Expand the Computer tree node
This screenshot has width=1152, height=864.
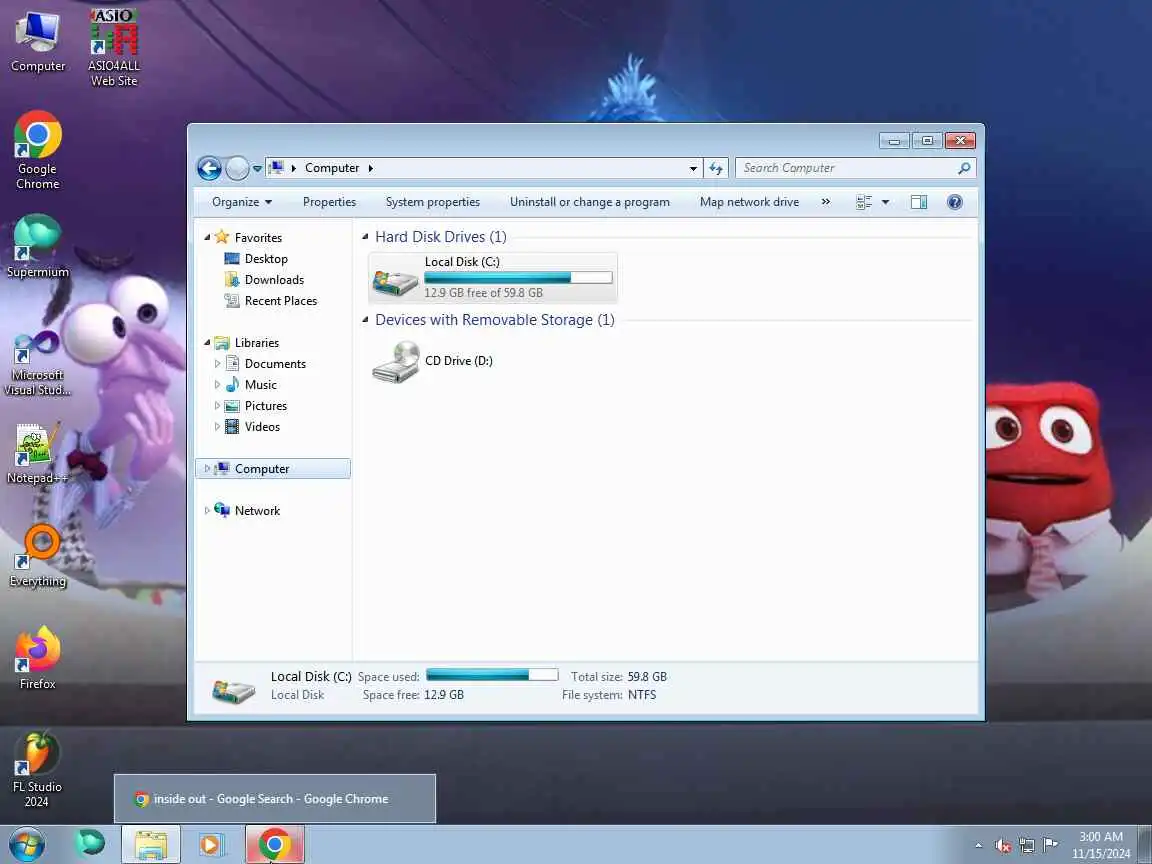coord(207,468)
